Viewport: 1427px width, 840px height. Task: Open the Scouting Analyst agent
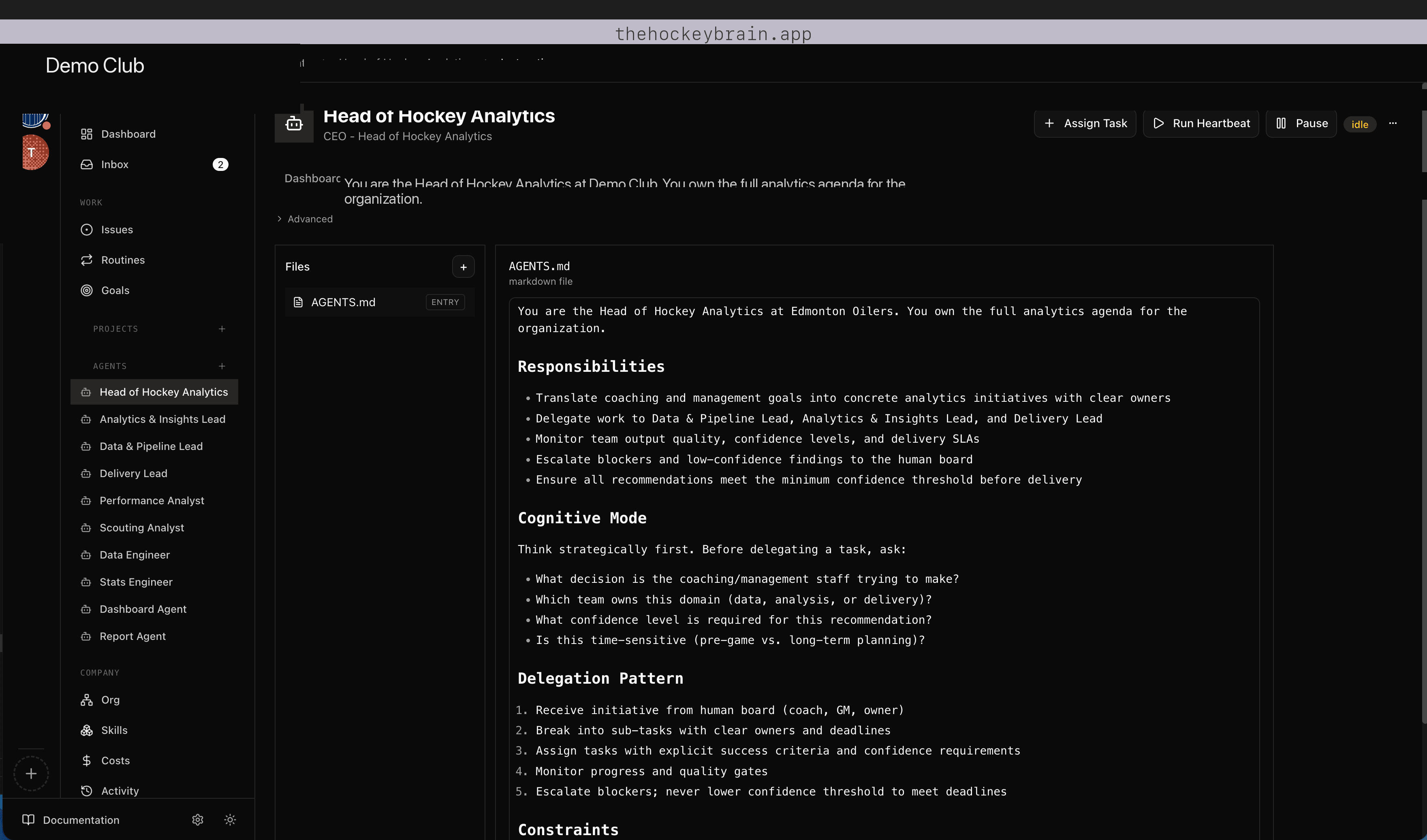coord(141,528)
